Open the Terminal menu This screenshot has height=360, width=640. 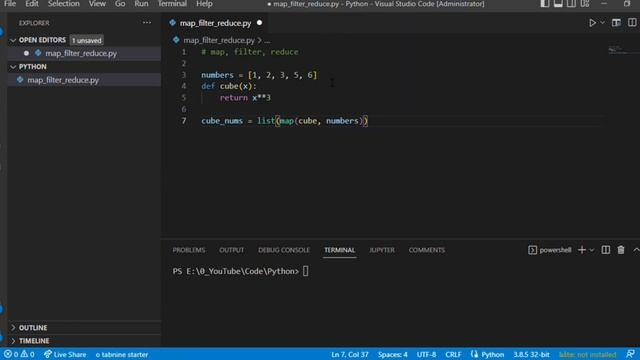pos(172,4)
